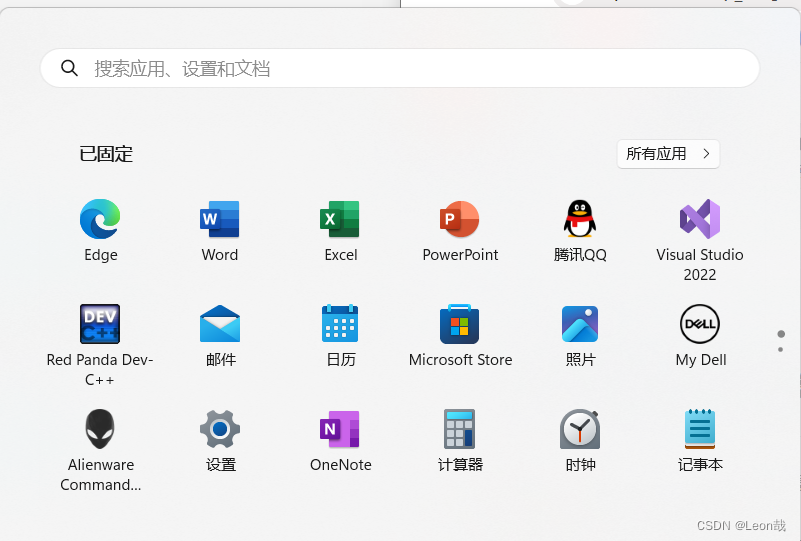Launch the 记事本 notepad

pos(700,429)
